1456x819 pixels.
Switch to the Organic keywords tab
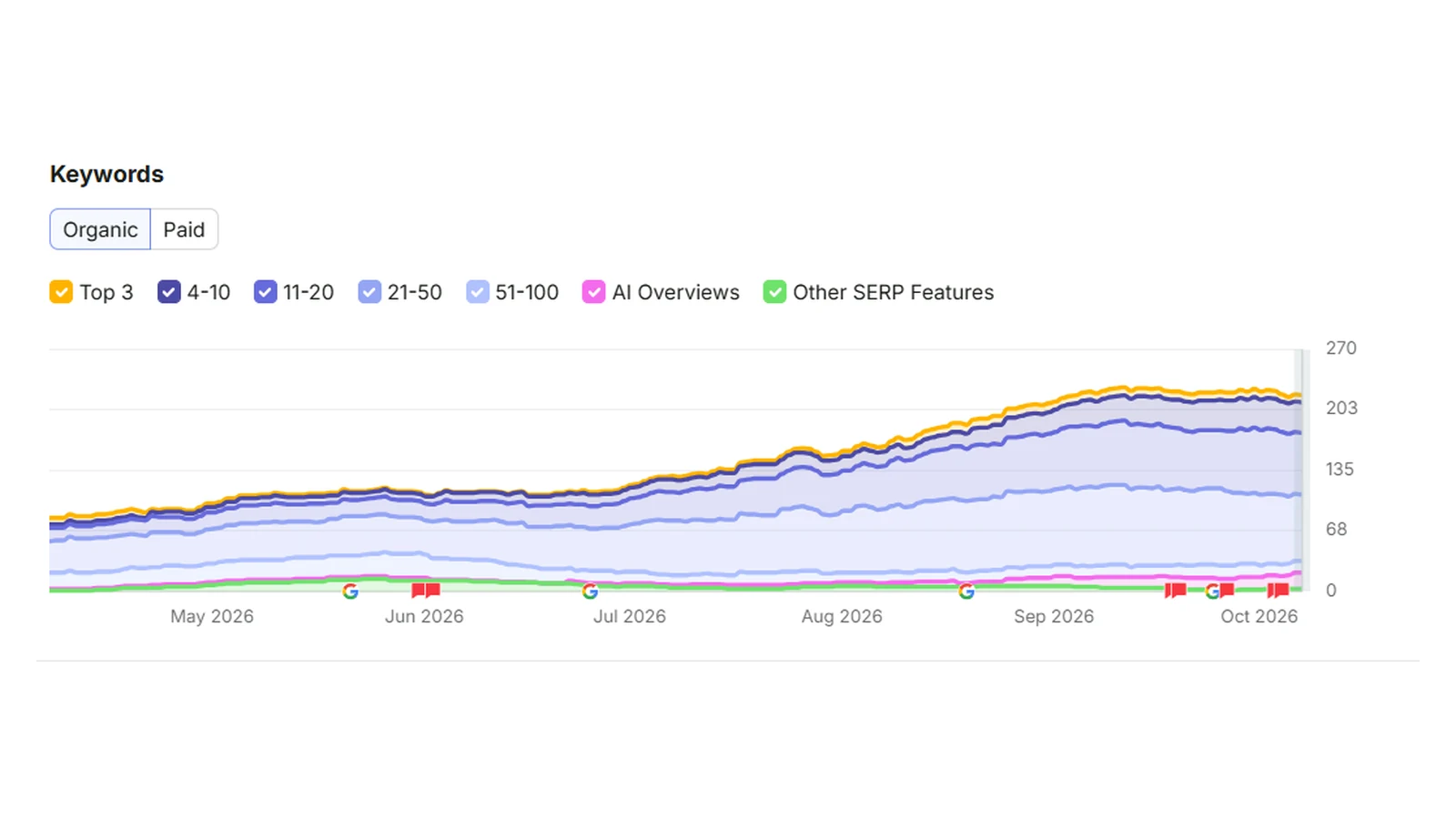click(x=100, y=229)
